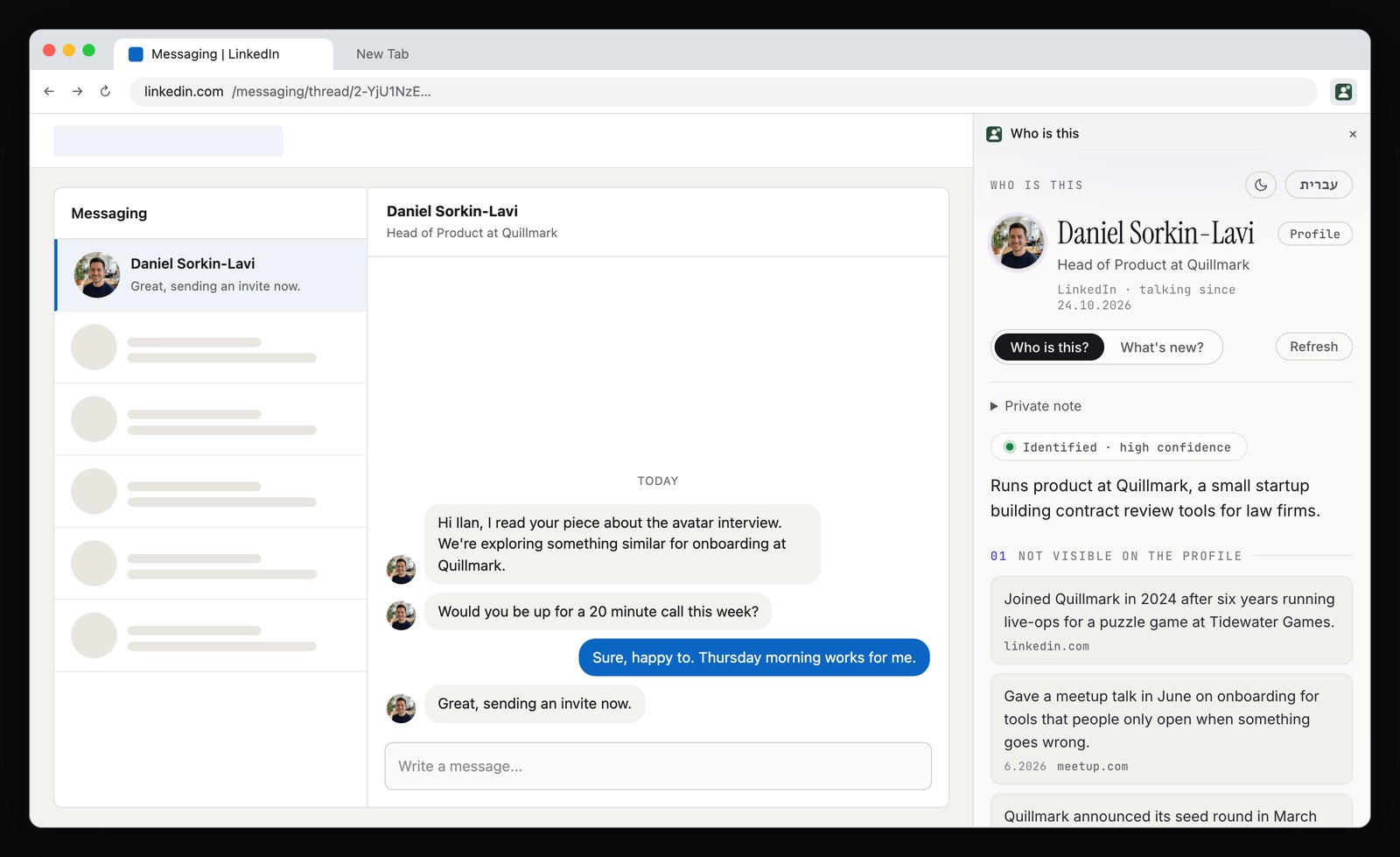Viewport: 1400px width, 857px height.
Task: Go back with the browser back arrow
Action: pos(49,91)
